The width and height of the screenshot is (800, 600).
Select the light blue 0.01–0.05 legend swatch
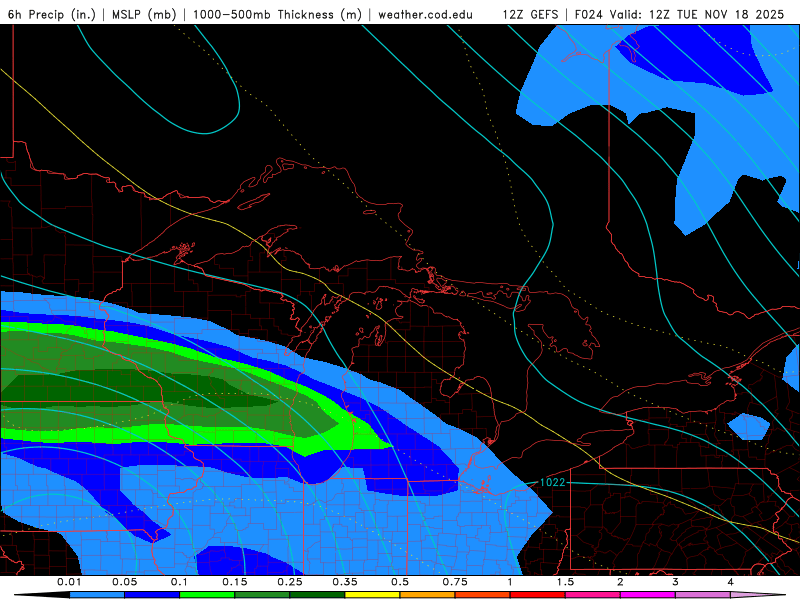[97, 595]
